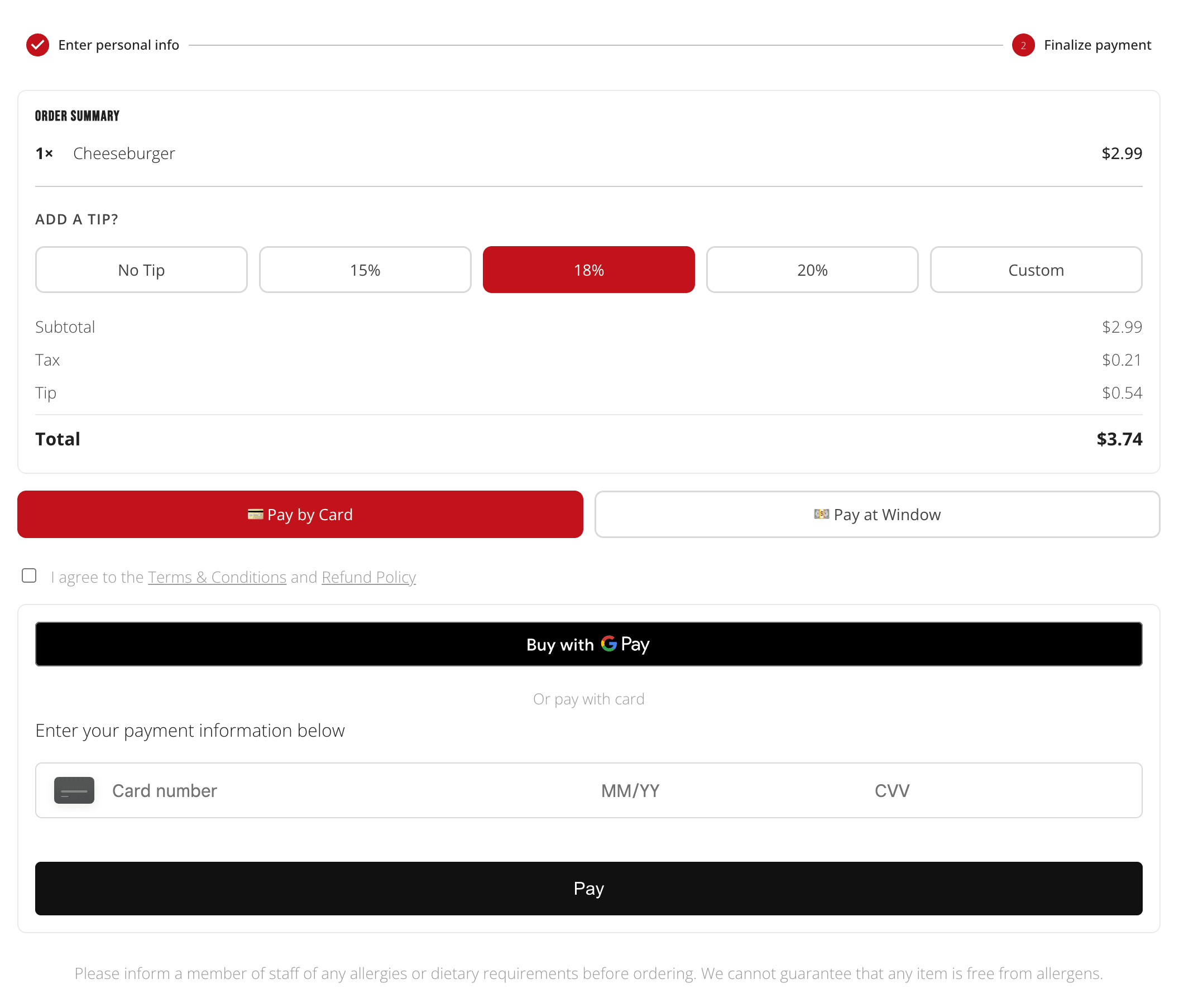Click the ORDER SUMMARY heading
Viewport: 1179px width, 1008px height.
click(x=78, y=116)
